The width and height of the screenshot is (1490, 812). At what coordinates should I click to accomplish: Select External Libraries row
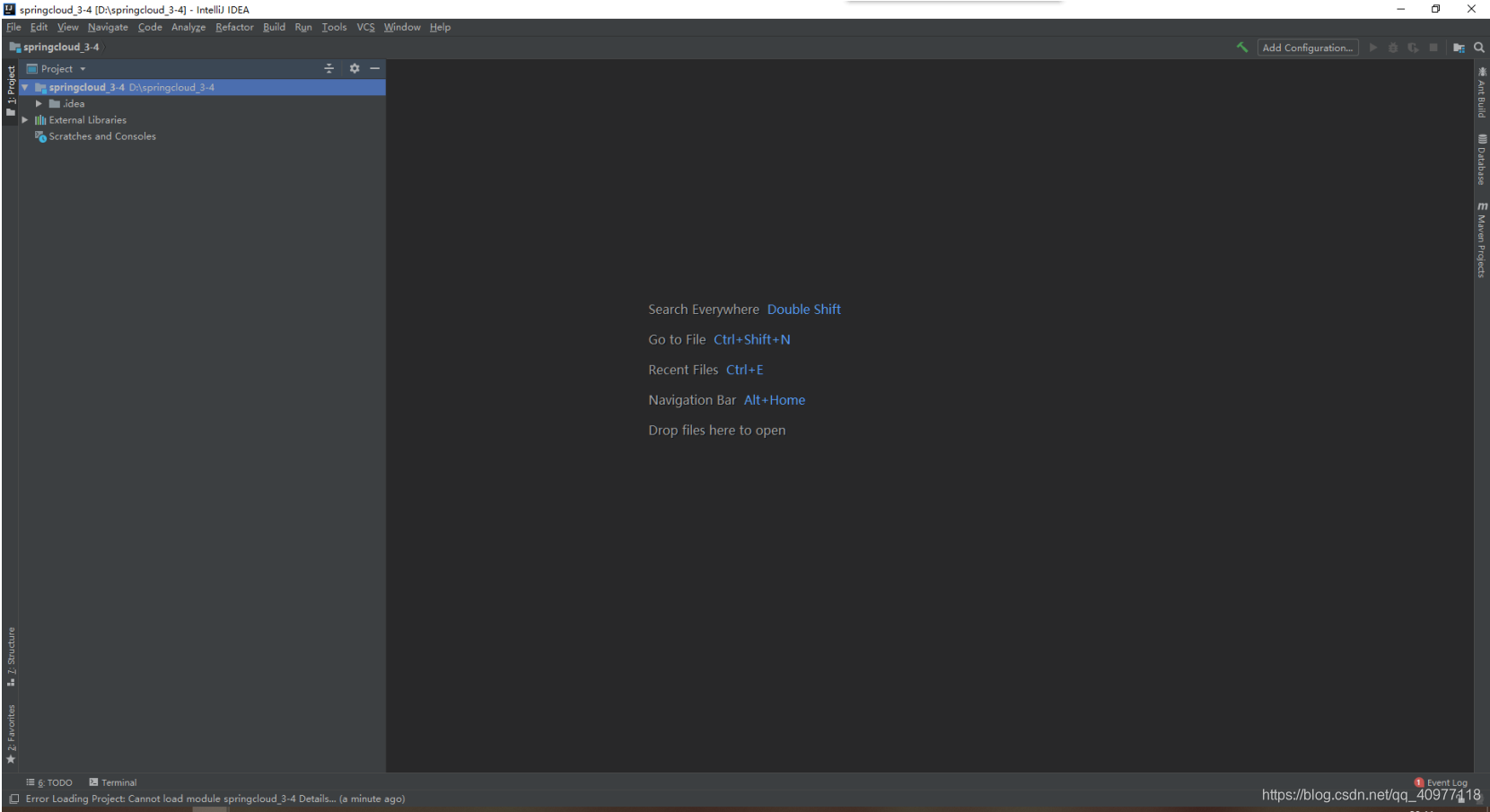click(203, 119)
